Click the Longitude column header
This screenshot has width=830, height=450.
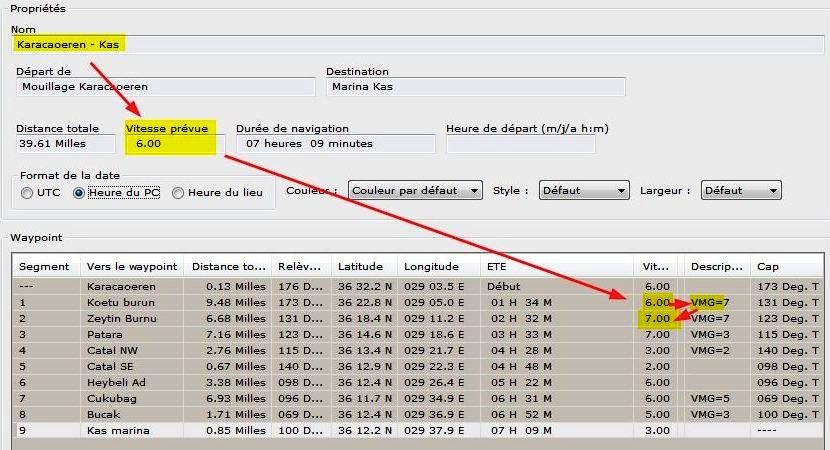(x=438, y=267)
